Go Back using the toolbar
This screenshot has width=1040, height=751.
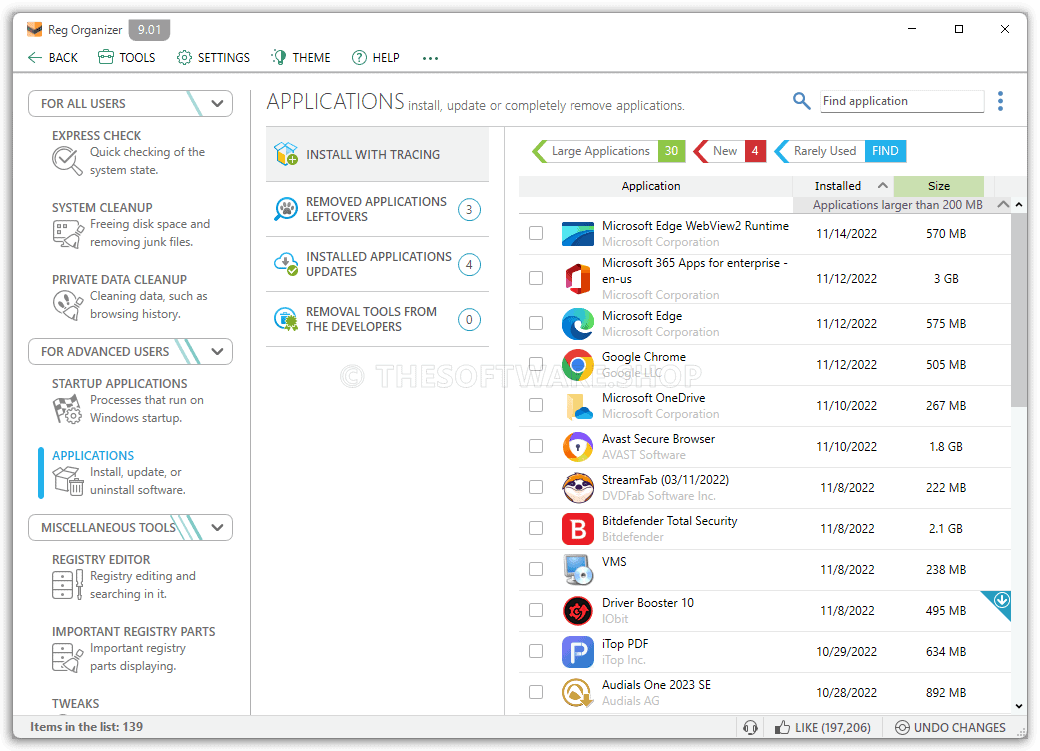52,58
